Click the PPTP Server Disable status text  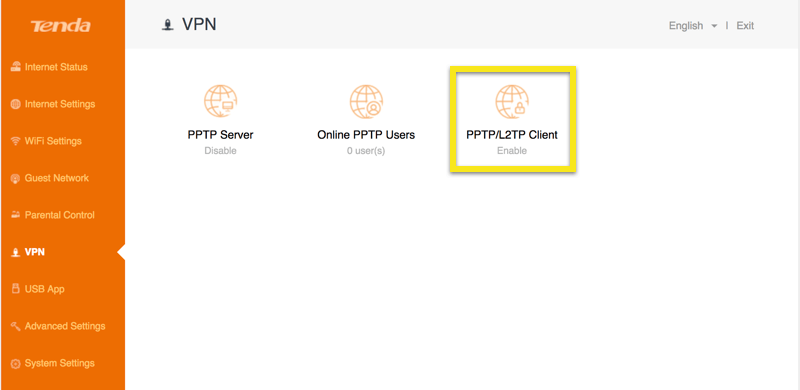click(x=220, y=151)
